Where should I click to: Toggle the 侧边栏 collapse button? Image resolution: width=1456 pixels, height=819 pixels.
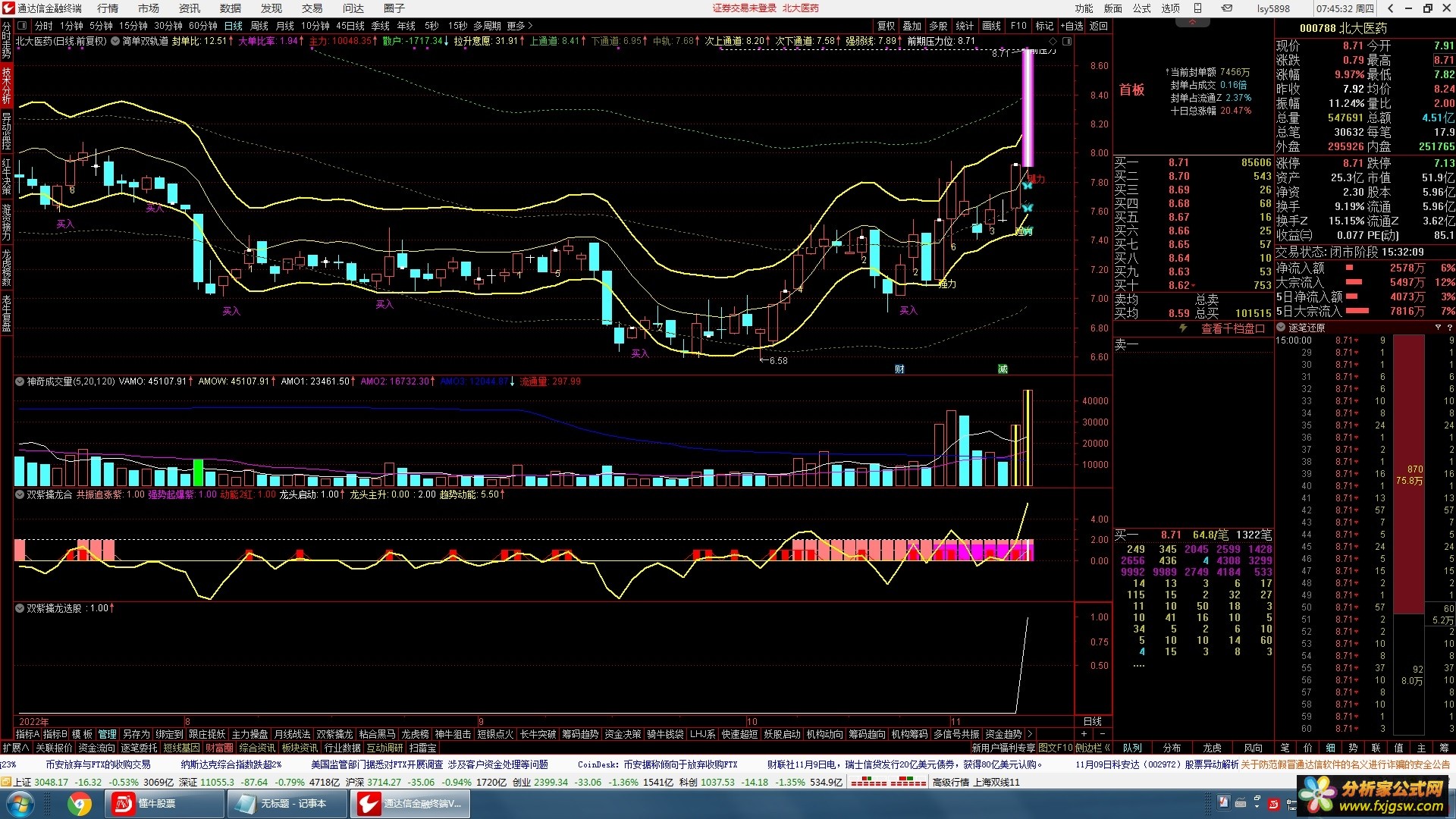[x=1093, y=748]
